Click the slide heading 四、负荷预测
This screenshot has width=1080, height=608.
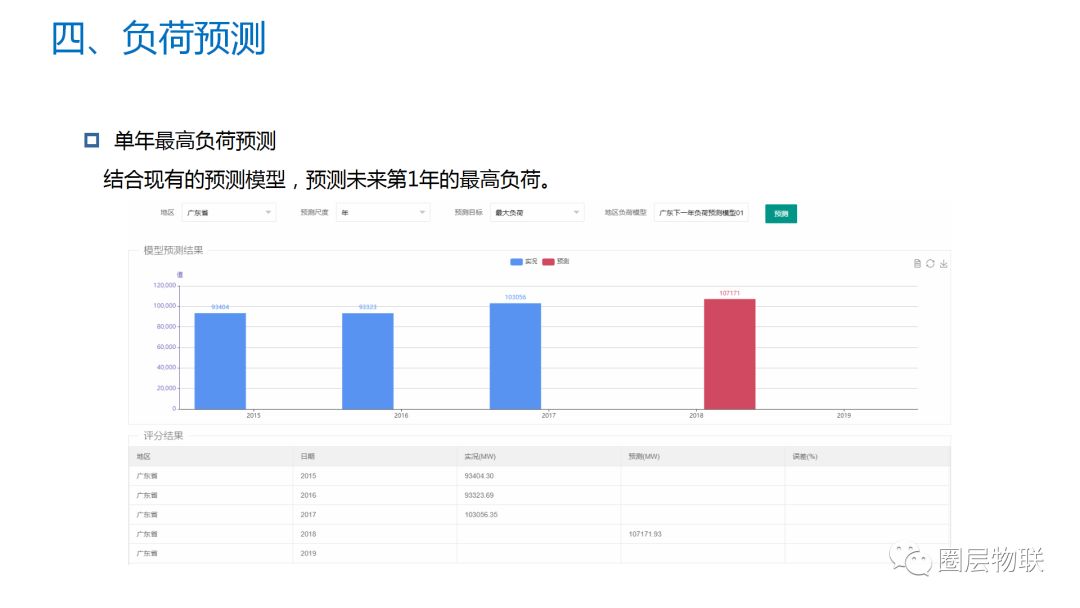pyautogui.click(x=158, y=38)
